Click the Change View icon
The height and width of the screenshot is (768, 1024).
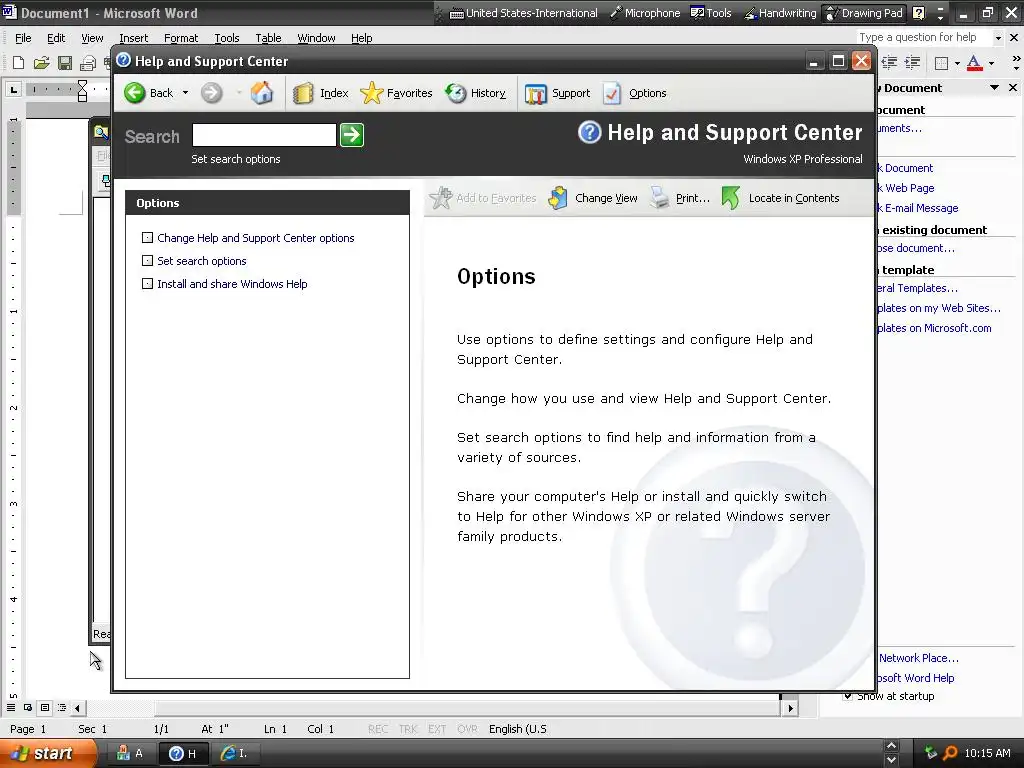(558, 198)
